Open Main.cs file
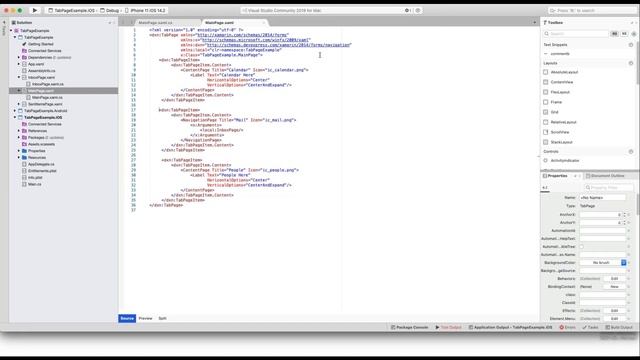 (34, 184)
